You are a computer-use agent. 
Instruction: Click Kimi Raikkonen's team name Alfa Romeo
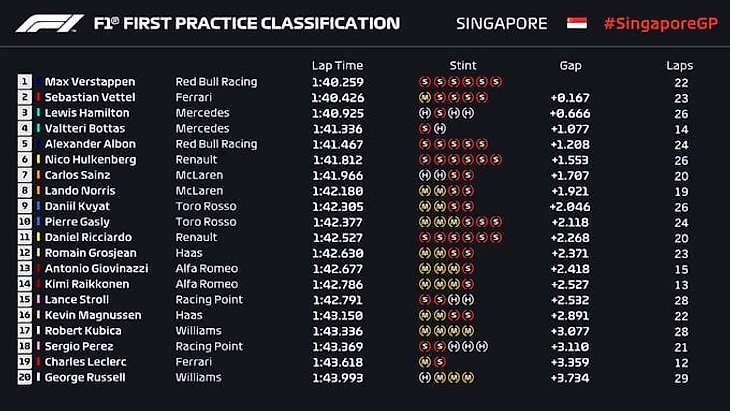point(207,284)
